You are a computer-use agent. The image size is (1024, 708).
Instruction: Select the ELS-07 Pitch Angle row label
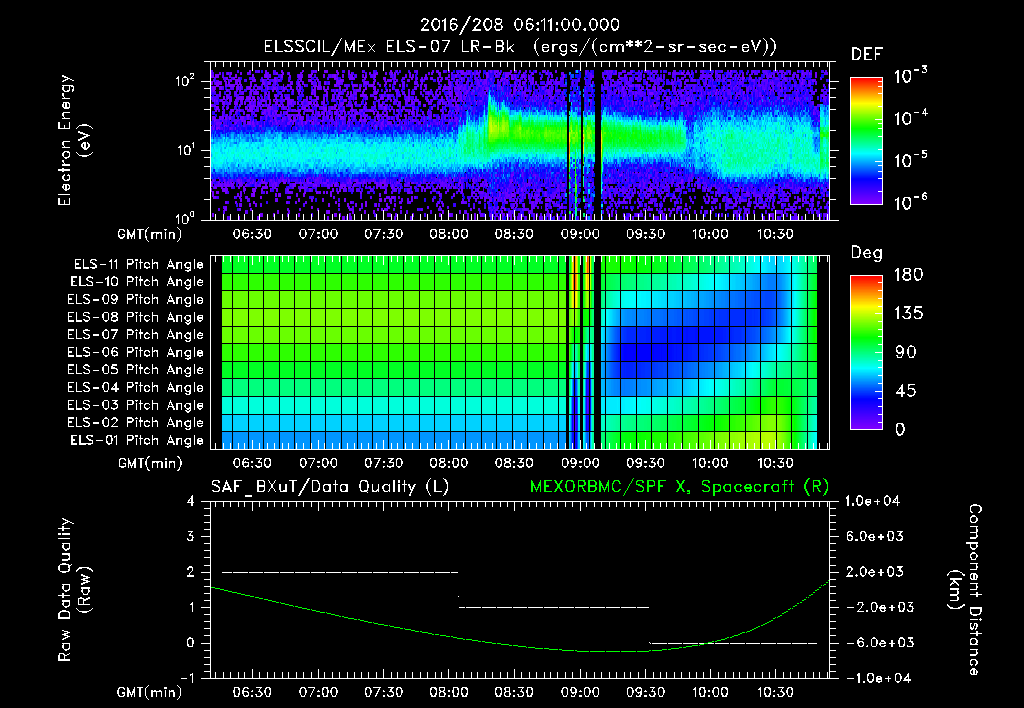(136, 335)
